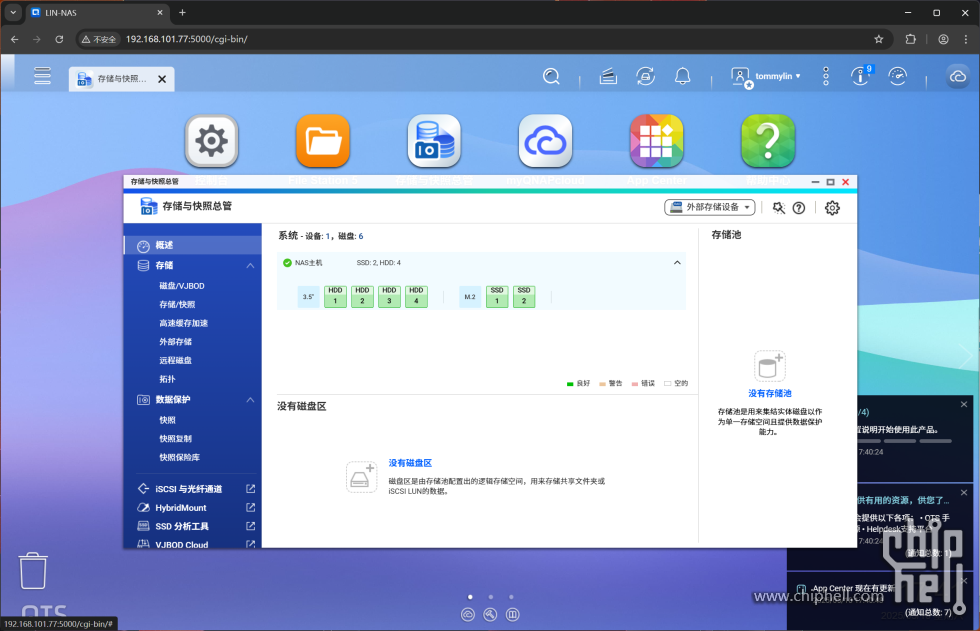
Task: Go to next desktop page arrow
Action: tap(966, 356)
